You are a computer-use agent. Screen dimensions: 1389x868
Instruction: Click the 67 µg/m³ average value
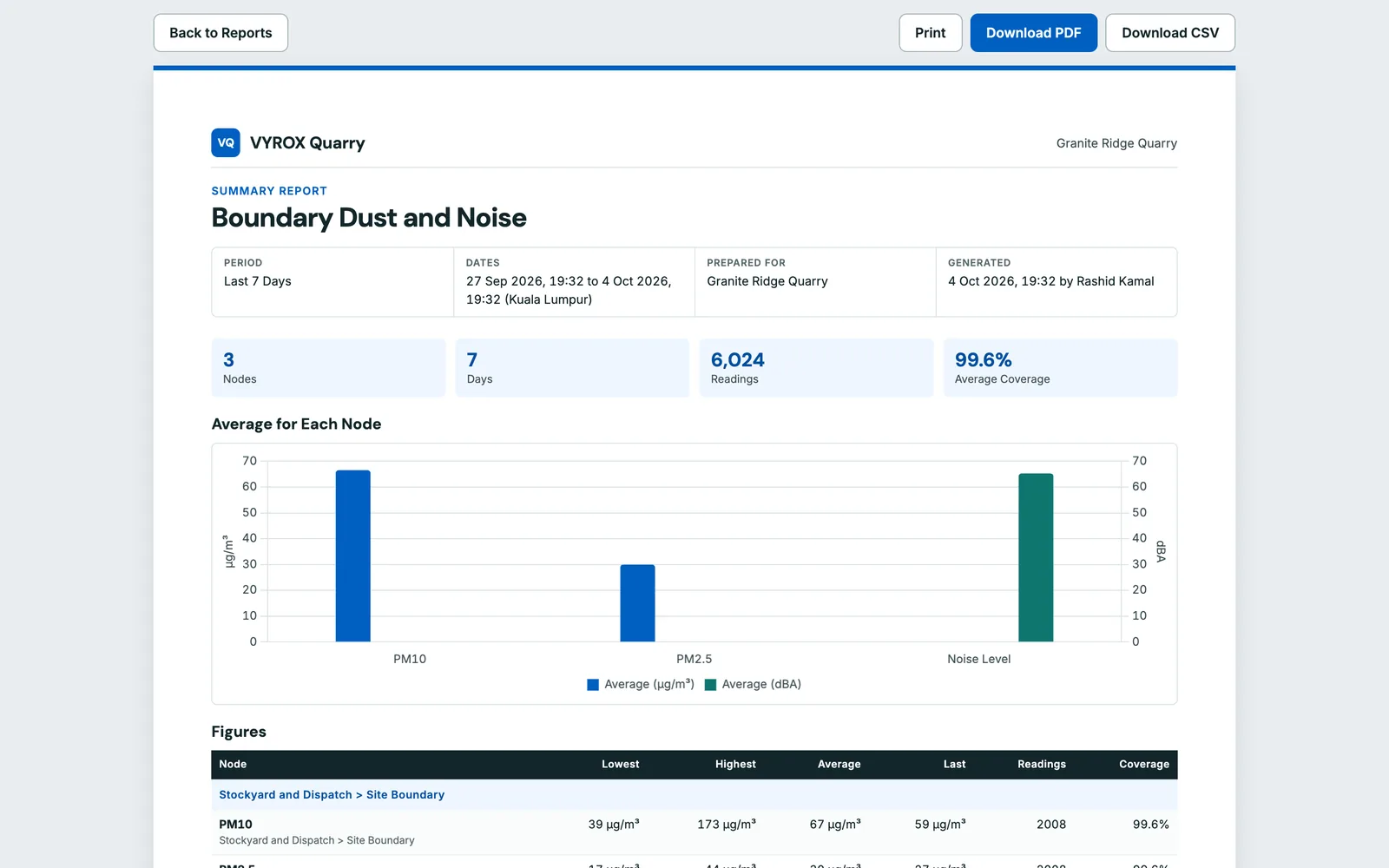click(835, 825)
